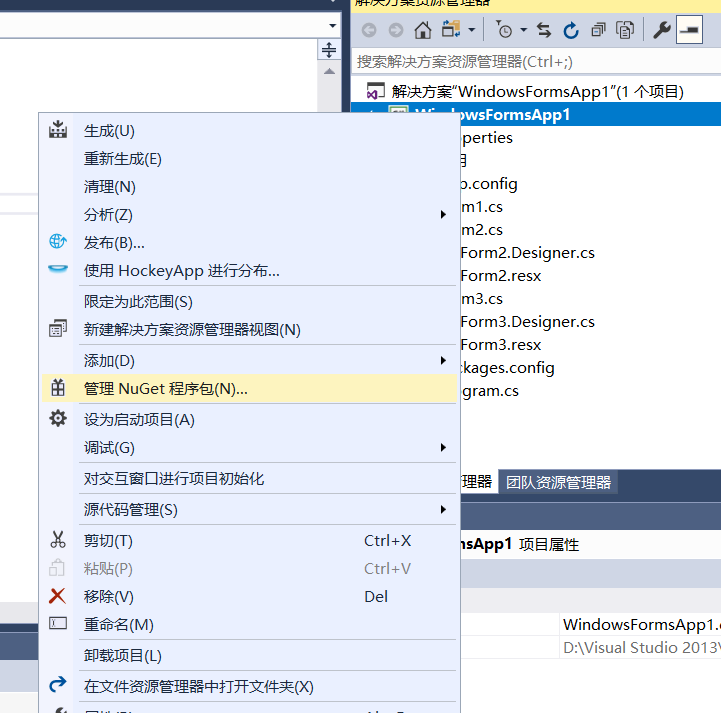Image resolution: width=721 pixels, height=713 pixels.
Task: Choose 限定为此范围(S)
Action: point(249,302)
